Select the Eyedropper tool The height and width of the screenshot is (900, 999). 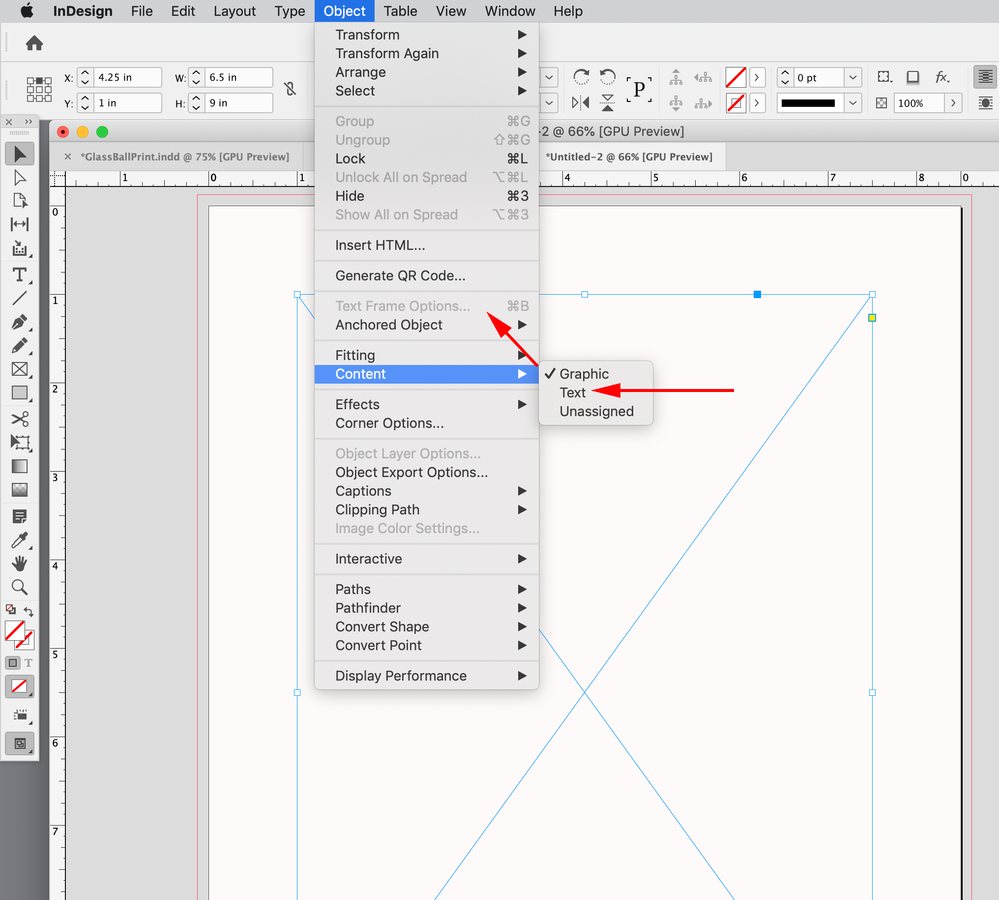(20, 540)
